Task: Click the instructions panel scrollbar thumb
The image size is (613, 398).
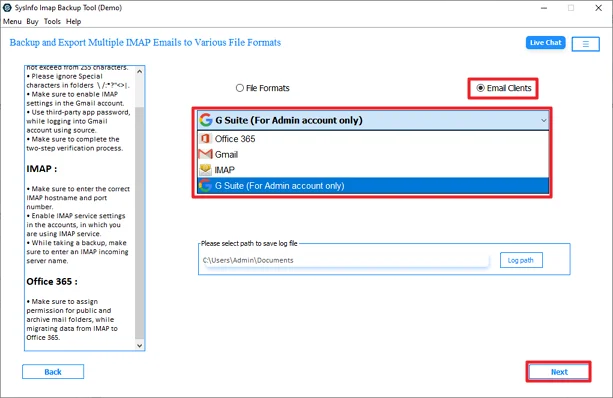Action: [x=140, y=223]
